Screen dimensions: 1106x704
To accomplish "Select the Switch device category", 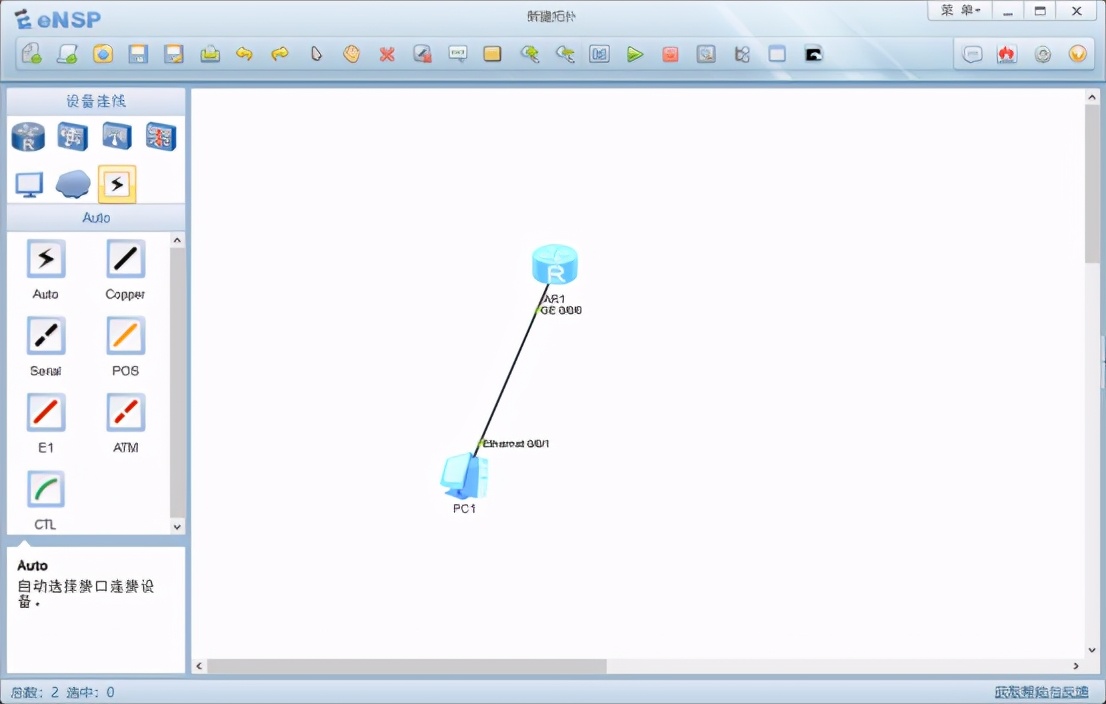I will point(73,137).
